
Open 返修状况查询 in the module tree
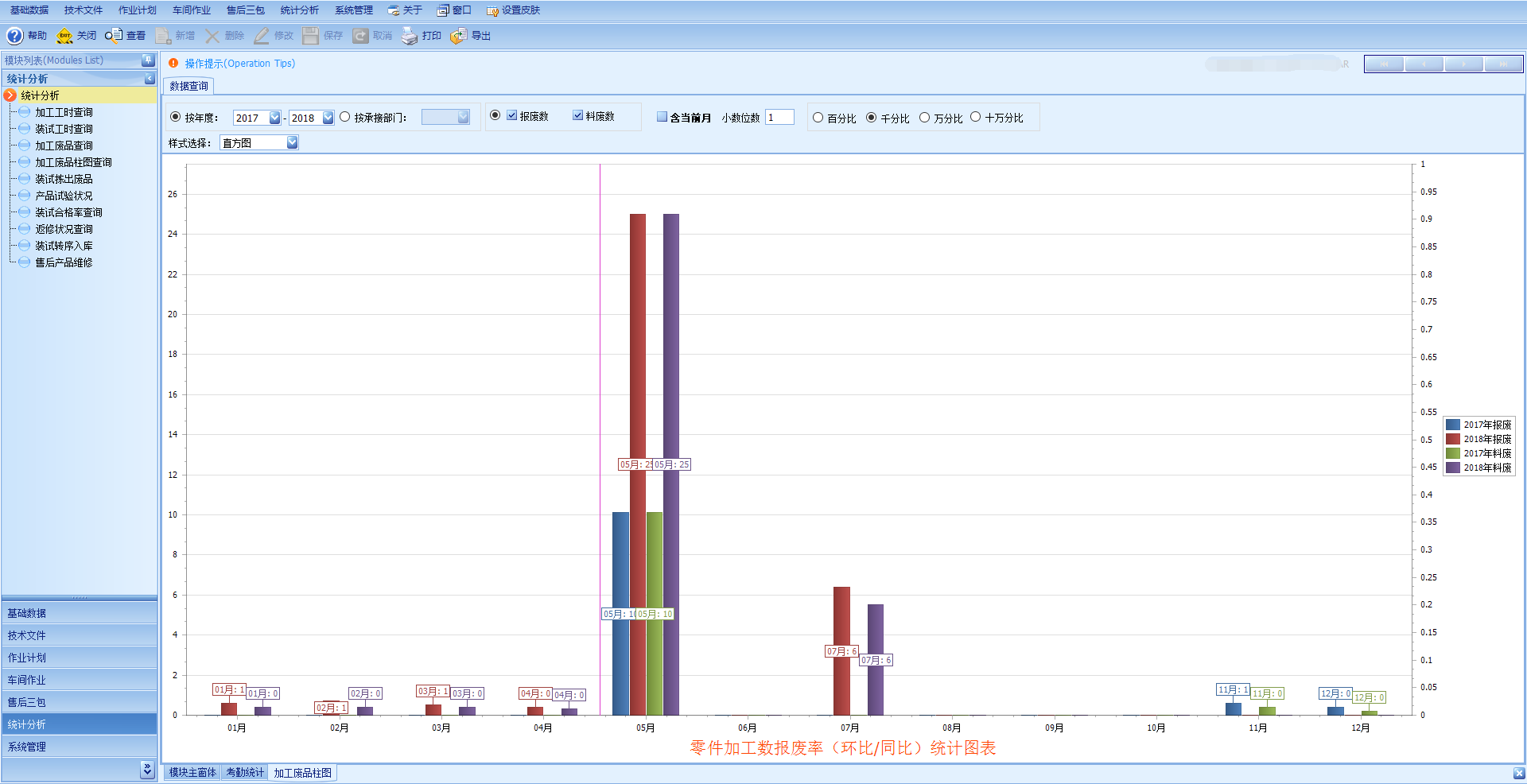click(64, 229)
